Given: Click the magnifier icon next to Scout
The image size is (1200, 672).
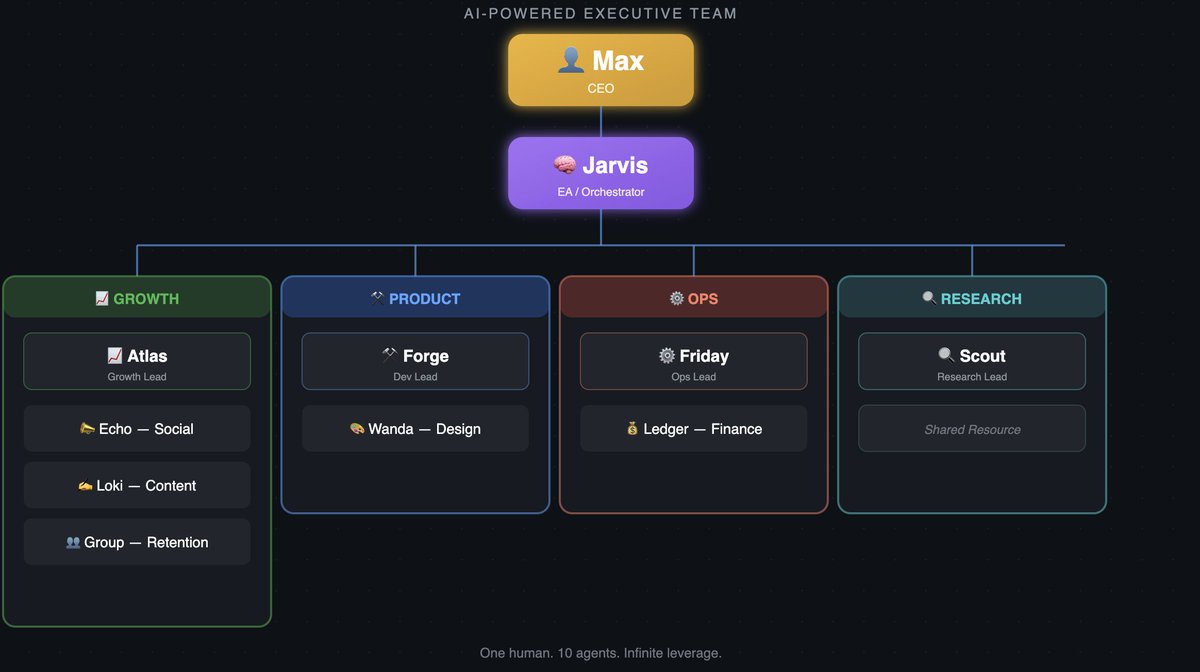Looking at the screenshot, I should 946,355.
